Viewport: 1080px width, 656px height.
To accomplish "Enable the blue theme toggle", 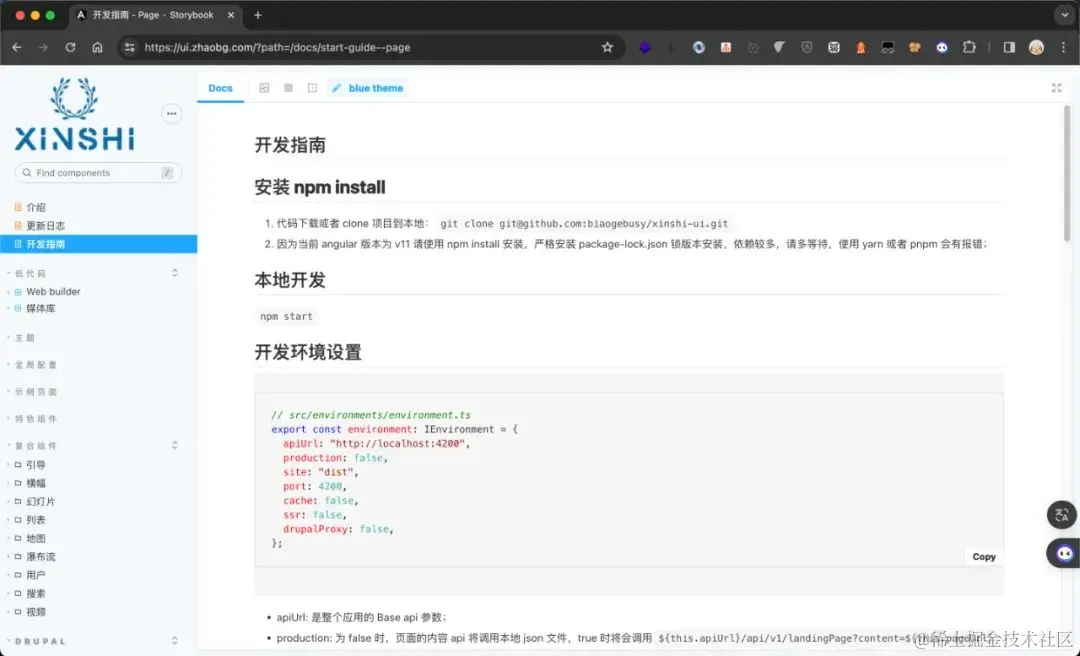I will [370, 88].
